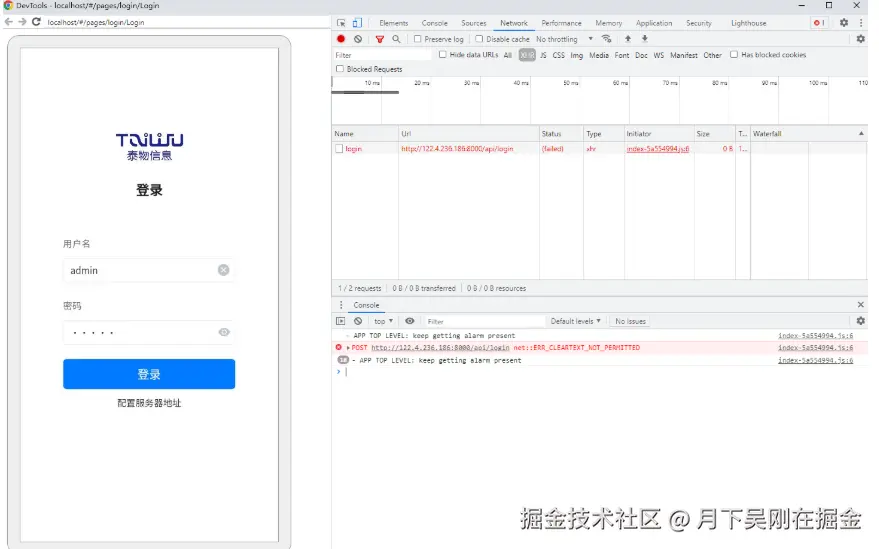Open the top context dropdown in console
This screenshot has width=879, height=549.
[383, 321]
